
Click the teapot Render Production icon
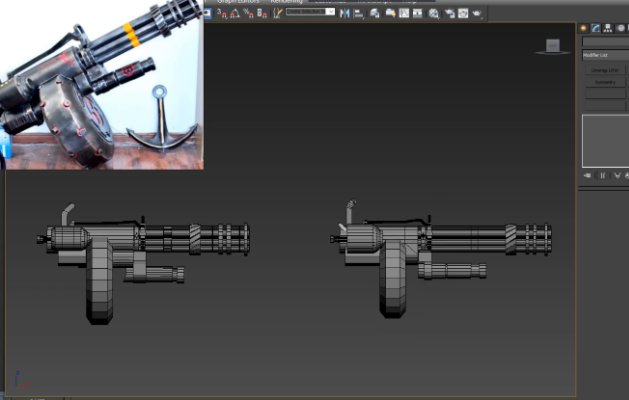pyautogui.click(x=477, y=13)
